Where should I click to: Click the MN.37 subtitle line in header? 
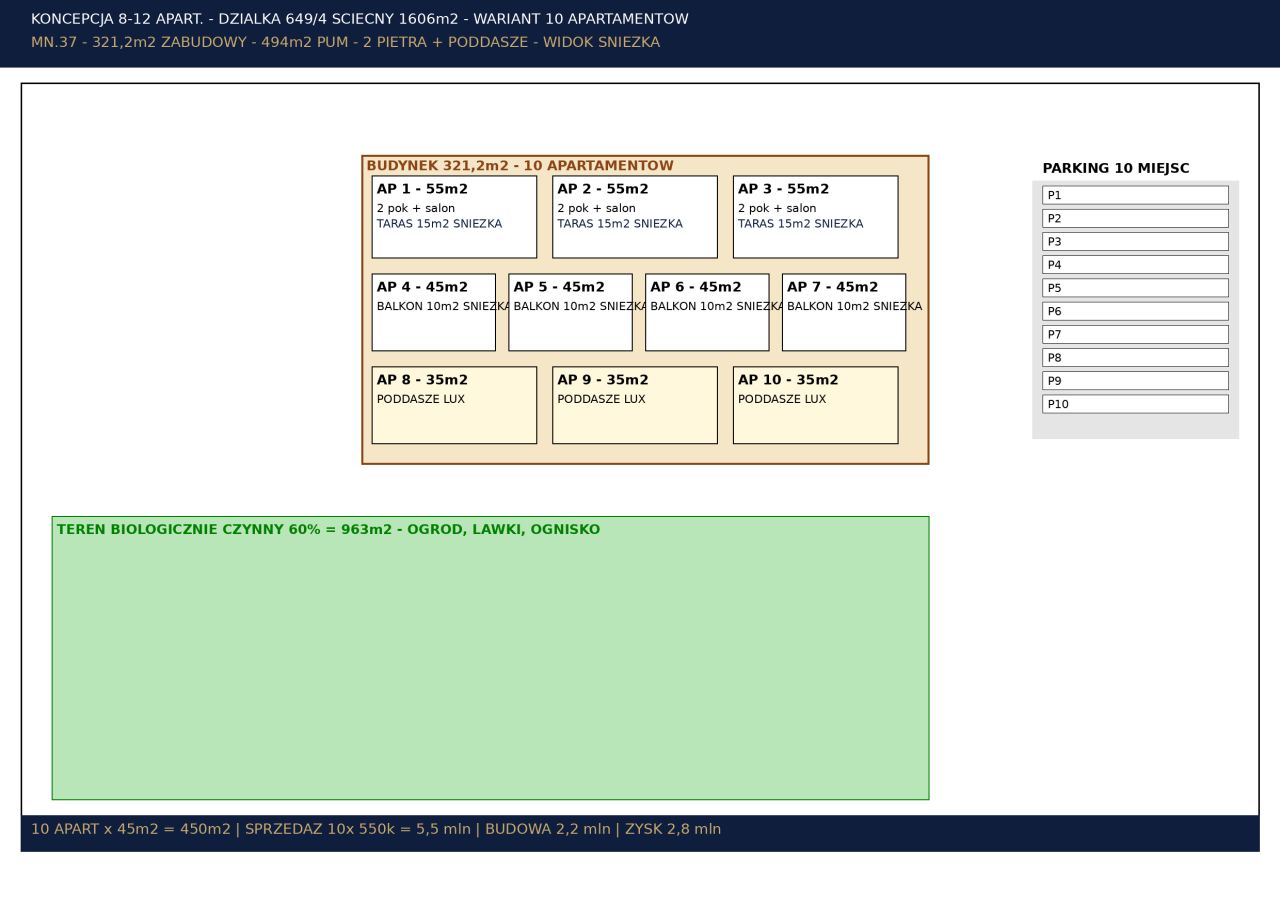point(345,43)
